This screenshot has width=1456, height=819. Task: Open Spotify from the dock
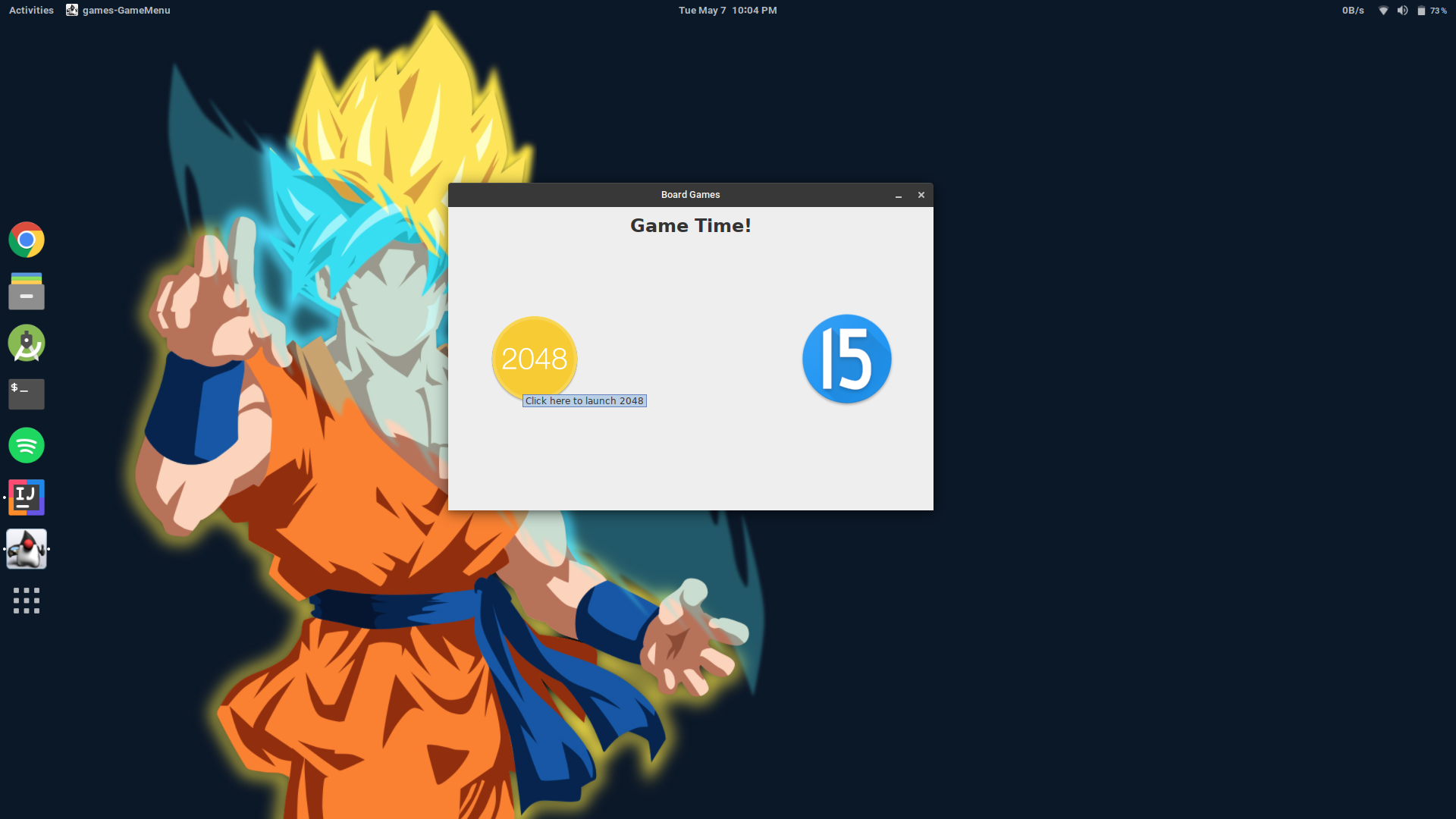[x=27, y=446]
